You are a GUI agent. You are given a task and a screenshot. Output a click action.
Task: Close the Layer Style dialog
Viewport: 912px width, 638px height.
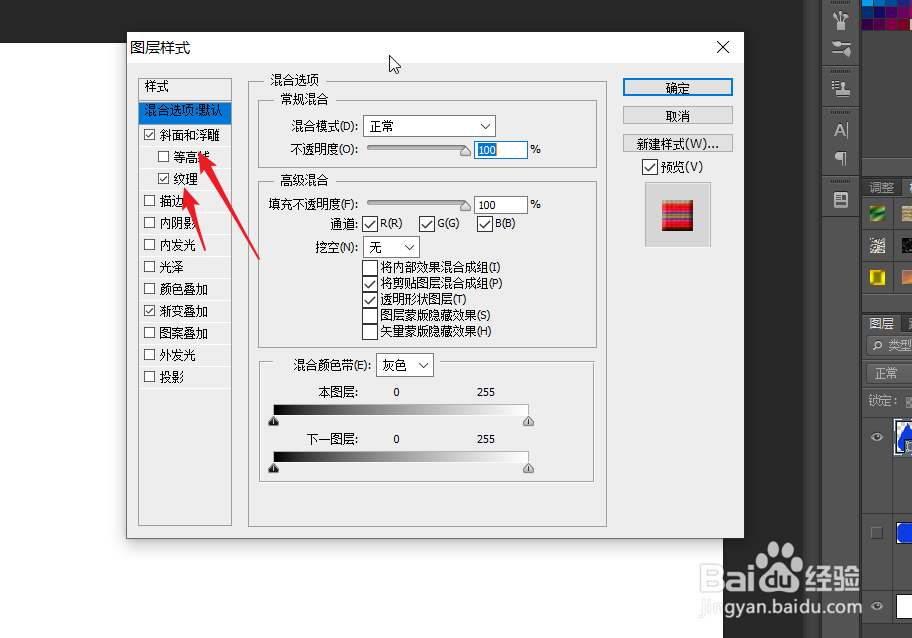tap(722, 47)
